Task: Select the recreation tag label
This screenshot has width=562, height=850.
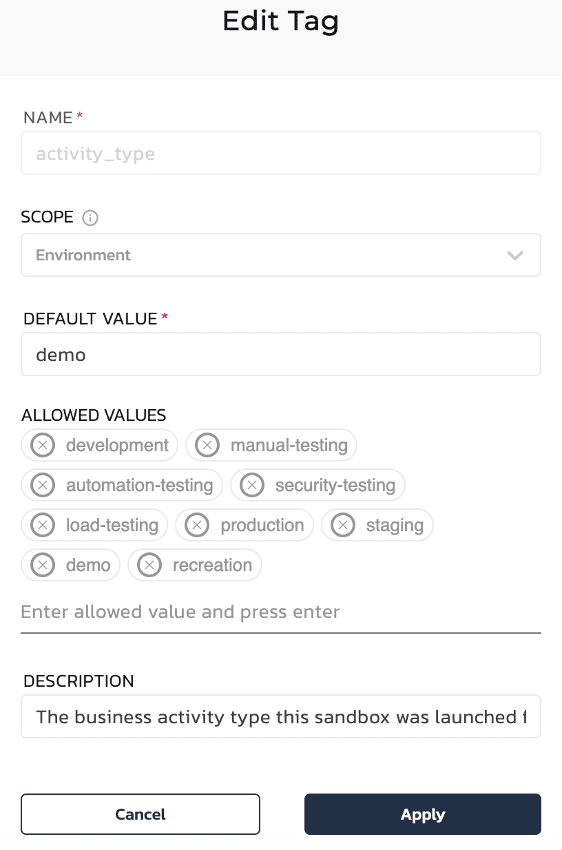Action: pos(212,565)
